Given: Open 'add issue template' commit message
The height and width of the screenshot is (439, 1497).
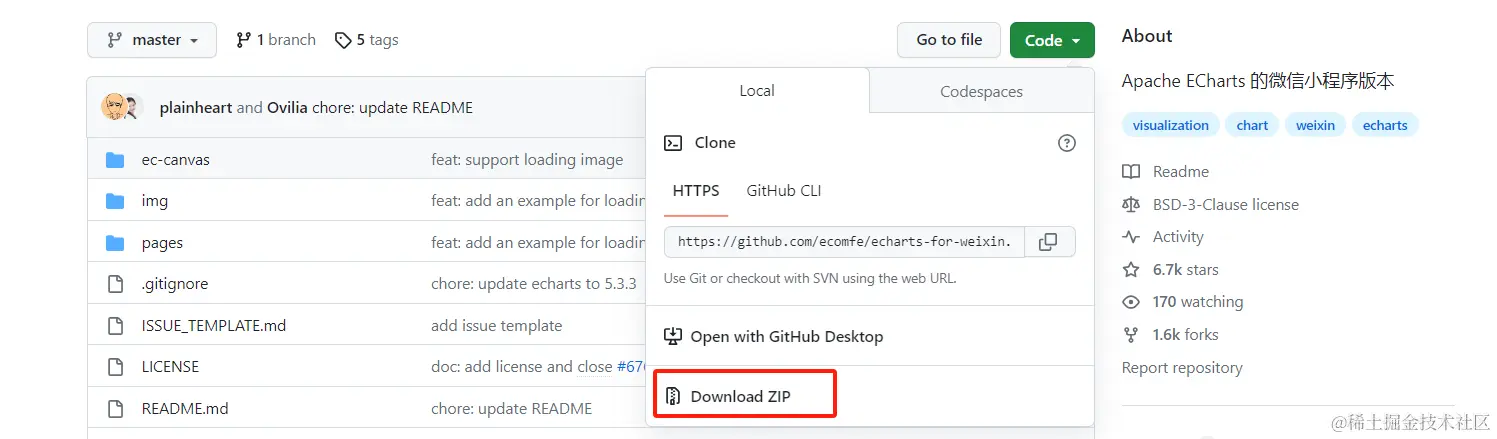Looking at the screenshot, I should (497, 326).
